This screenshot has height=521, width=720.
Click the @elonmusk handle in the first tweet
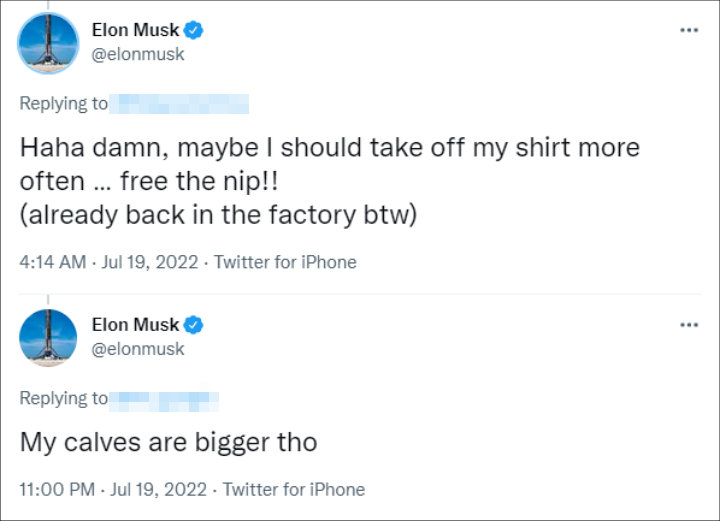(138, 54)
